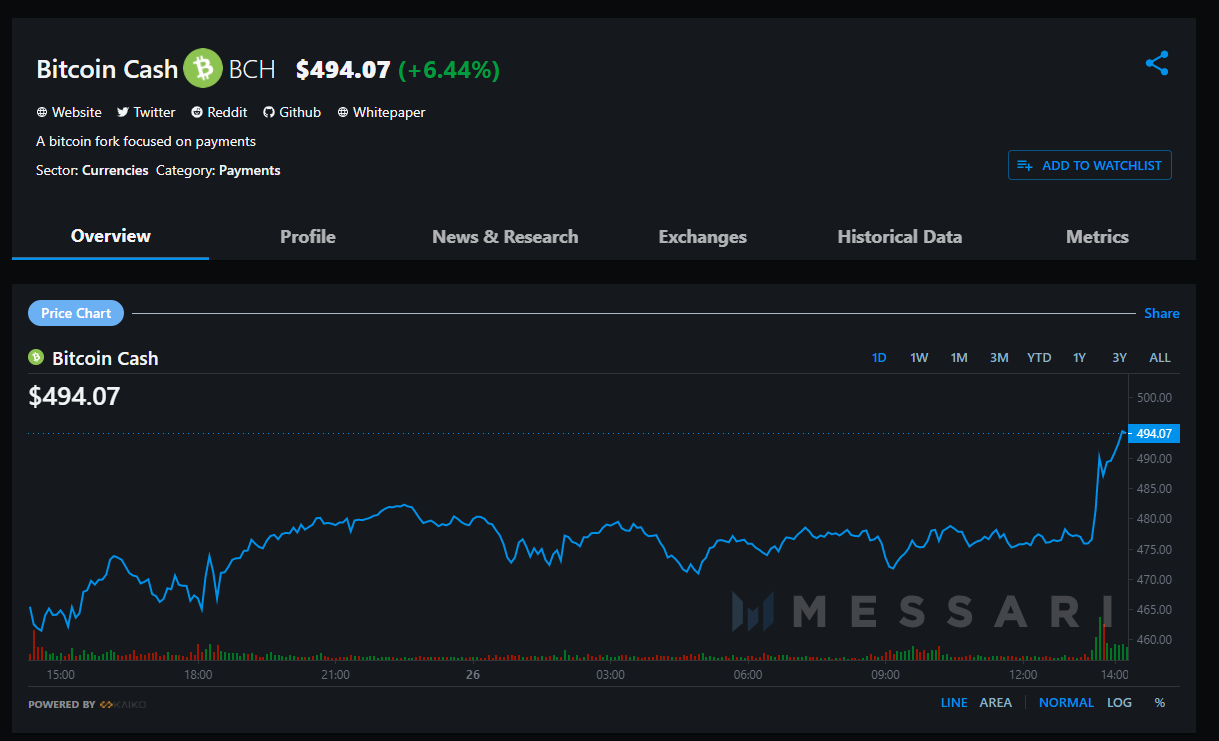This screenshot has width=1219, height=741.
Task: Open the Whitepaper link with globe icon
Action: (381, 112)
